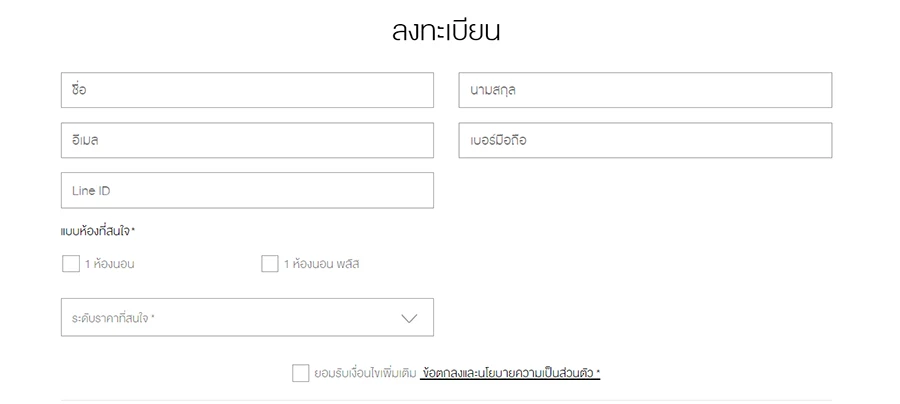Focus the เบอร์มือถือ mobile number field
The height and width of the screenshot is (404, 900).
645,140
